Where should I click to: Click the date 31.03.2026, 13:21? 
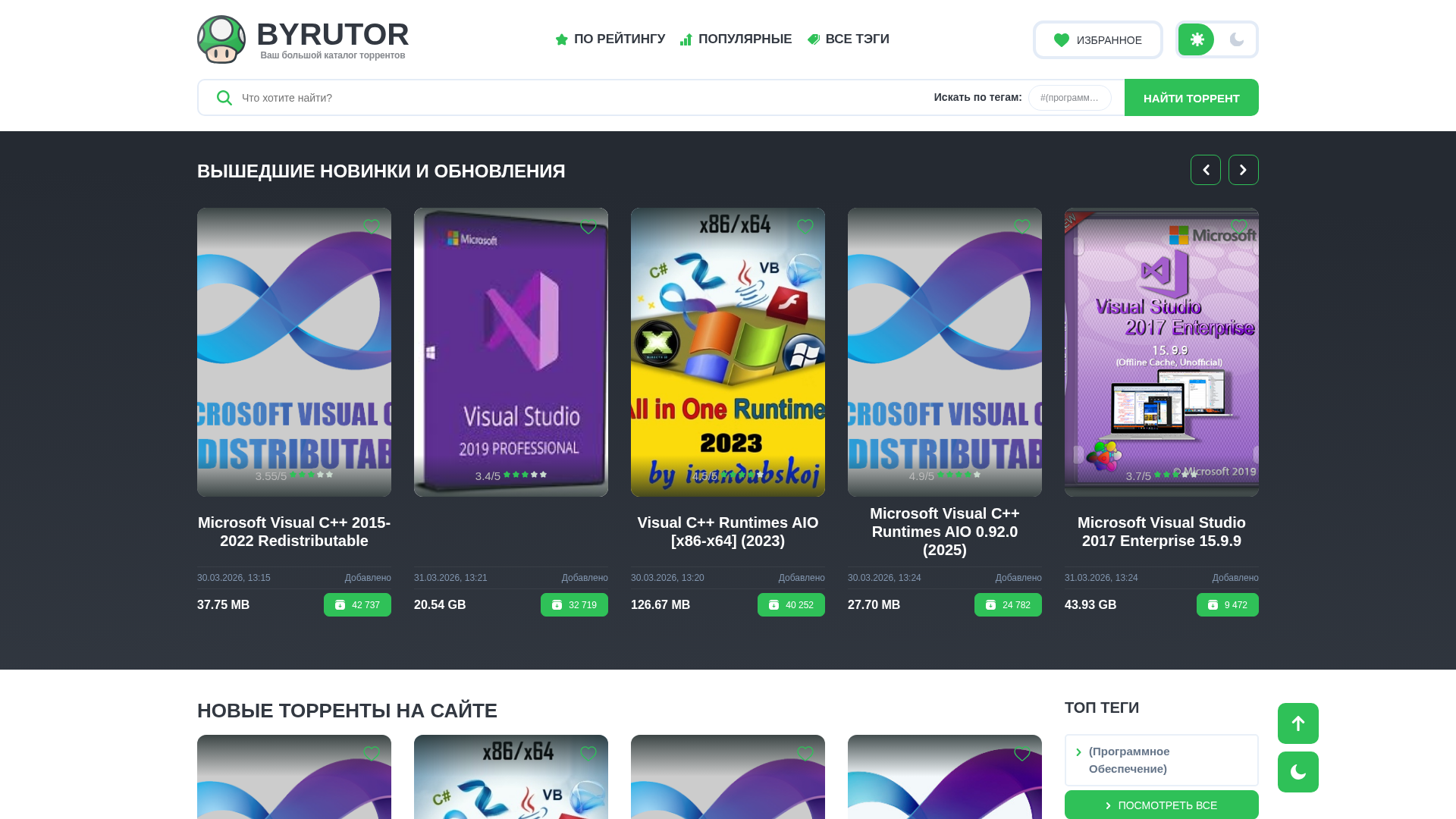pos(450,578)
